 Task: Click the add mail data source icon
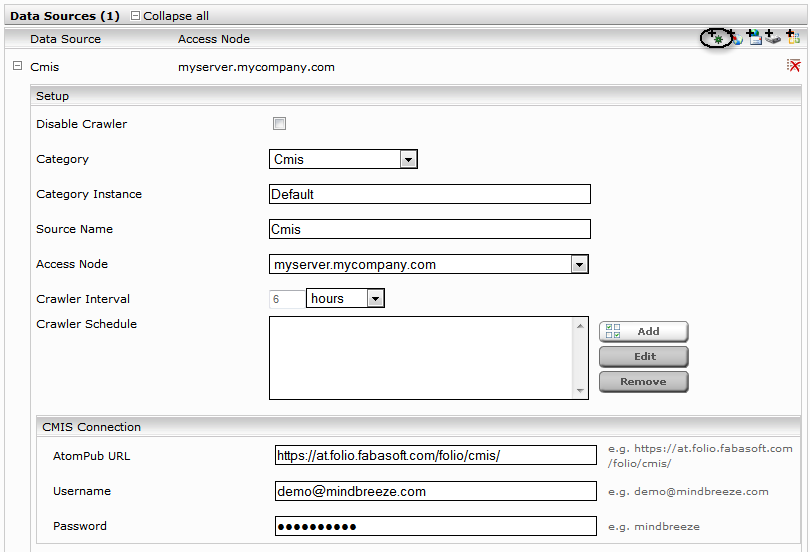pyautogui.click(x=754, y=38)
